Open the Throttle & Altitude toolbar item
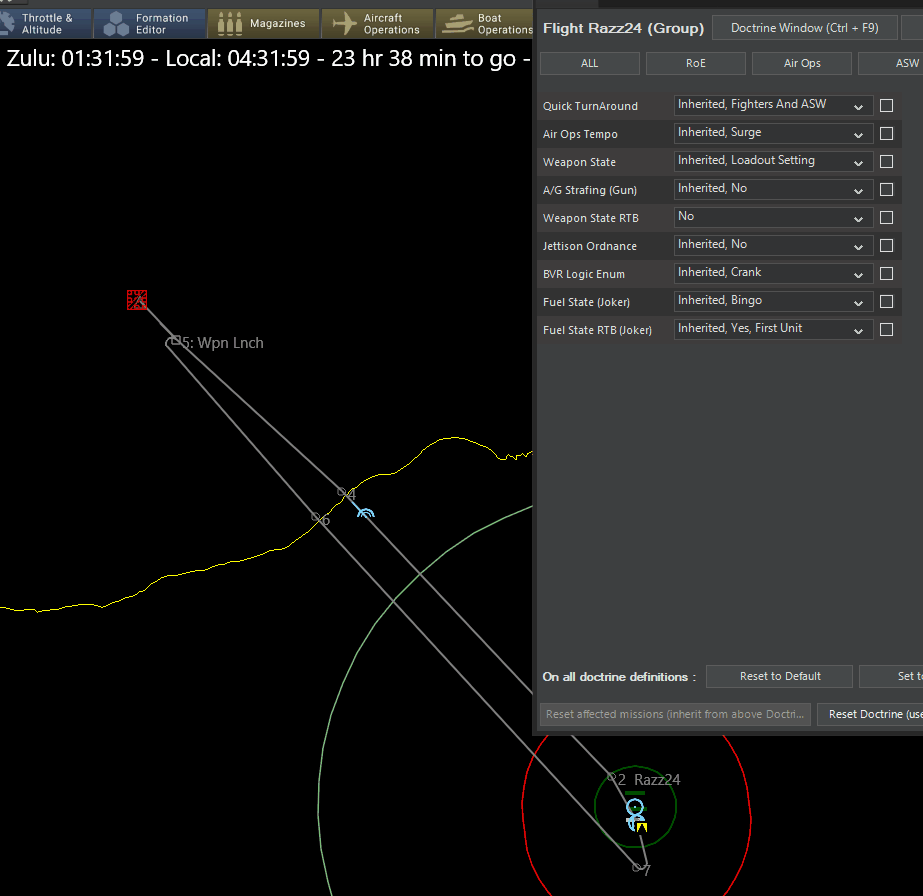 [x=46, y=24]
